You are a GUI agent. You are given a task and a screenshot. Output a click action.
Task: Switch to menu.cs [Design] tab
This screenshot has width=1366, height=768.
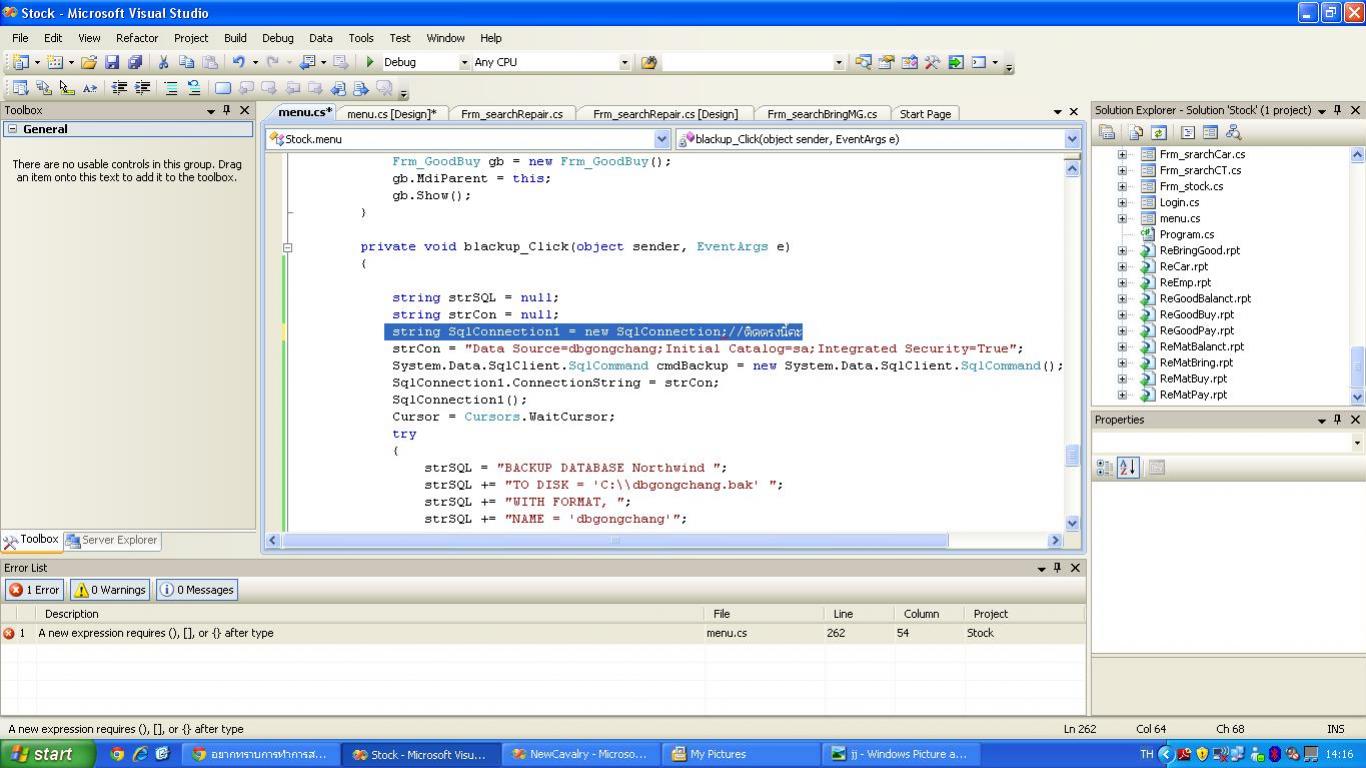392,114
